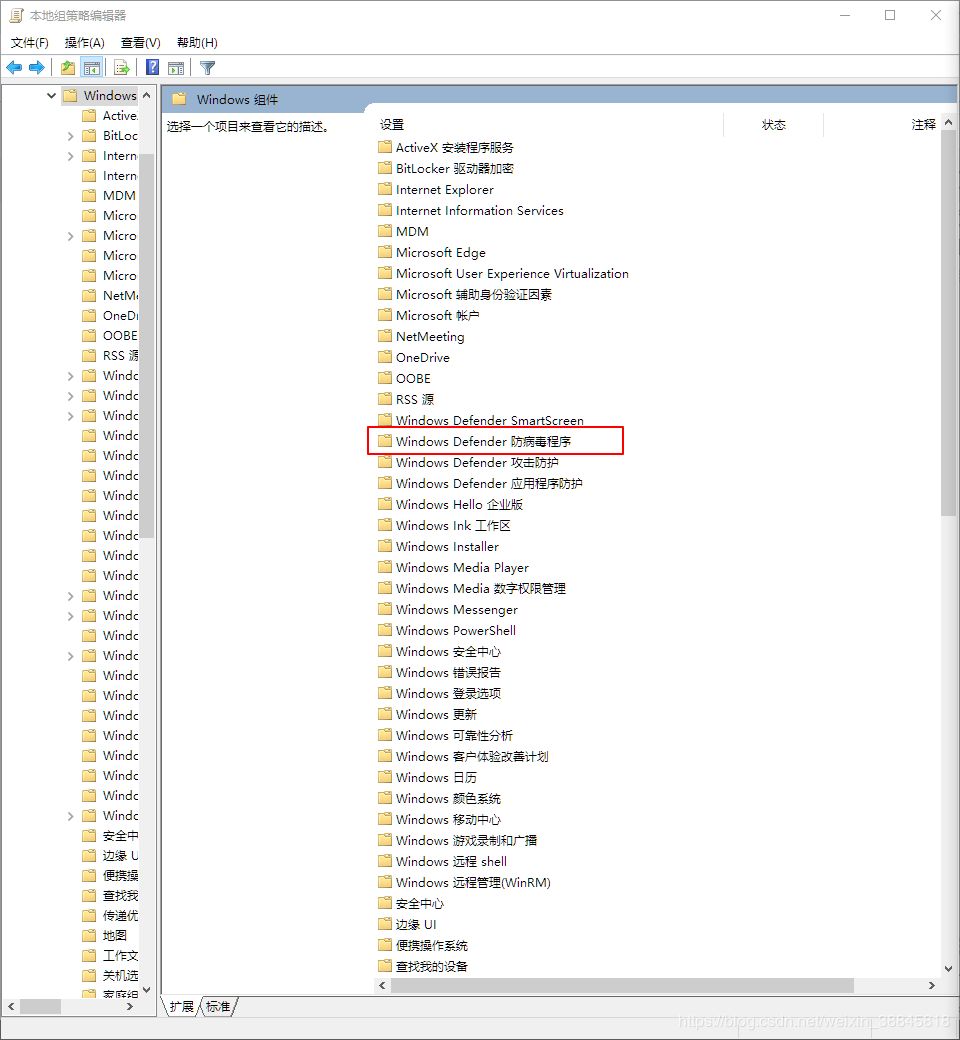Select Microsoft 辅助身份验证因素 folder
The width and height of the screenshot is (960, 1040).
click(465, 294)
